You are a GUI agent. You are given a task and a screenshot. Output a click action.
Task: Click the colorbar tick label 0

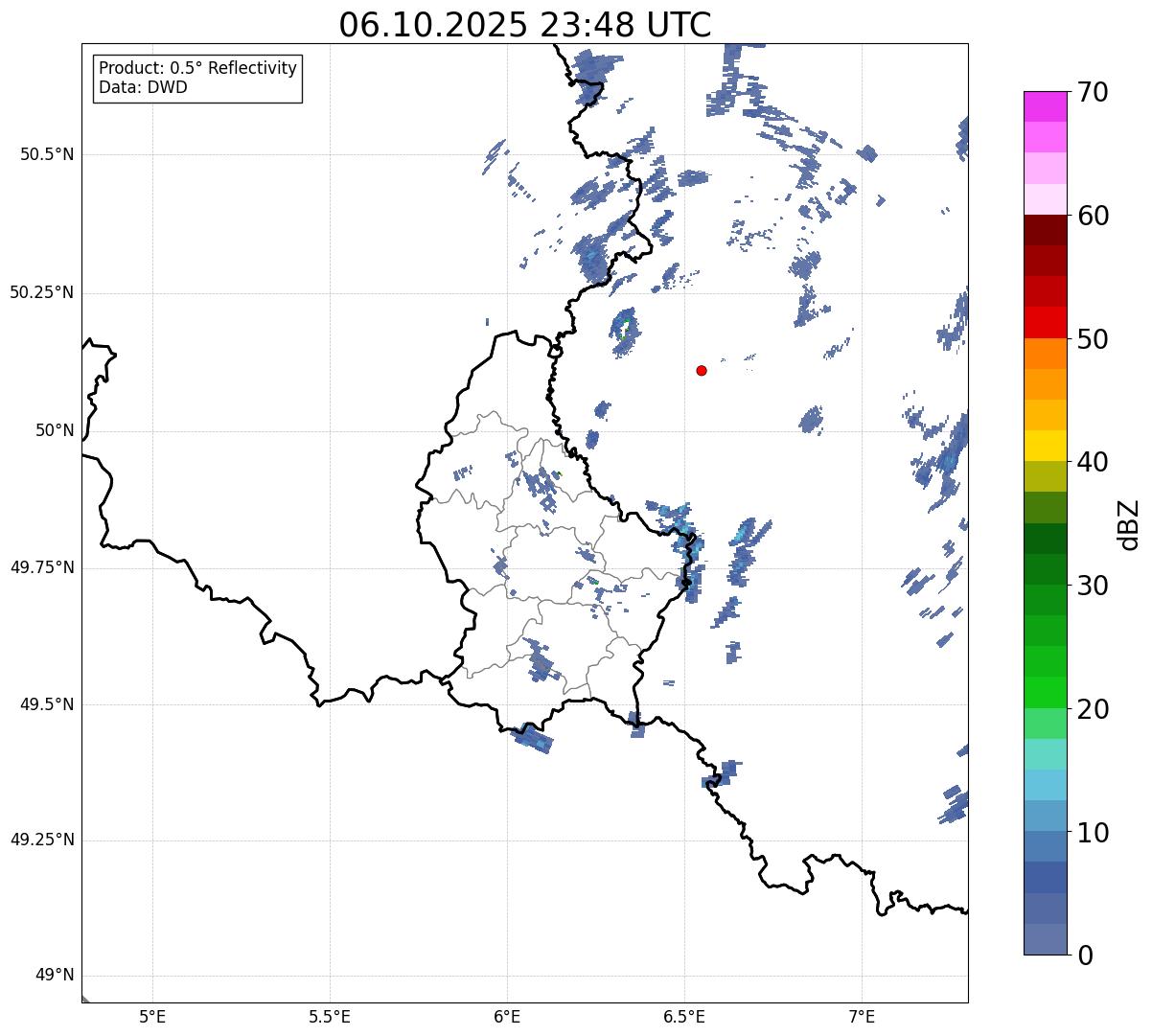1085,955
